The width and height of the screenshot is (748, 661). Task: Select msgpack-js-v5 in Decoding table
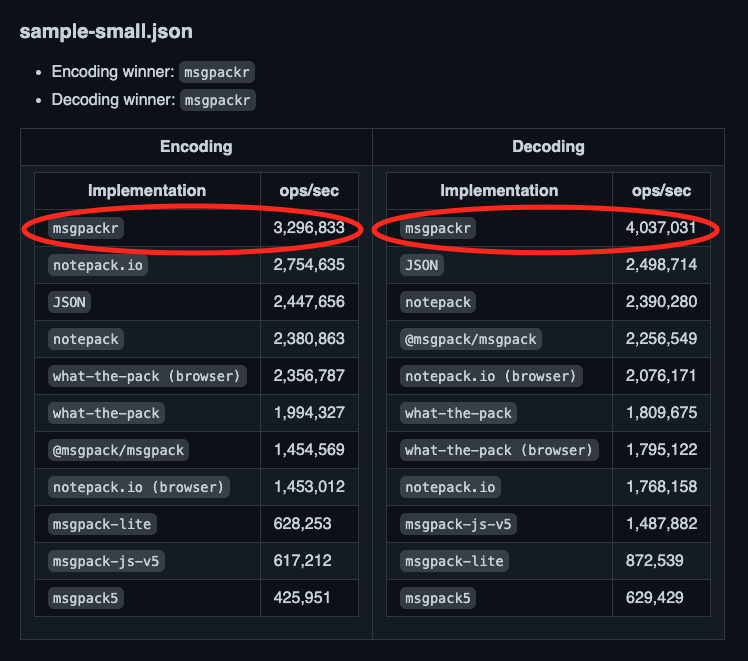click(458, 524)
